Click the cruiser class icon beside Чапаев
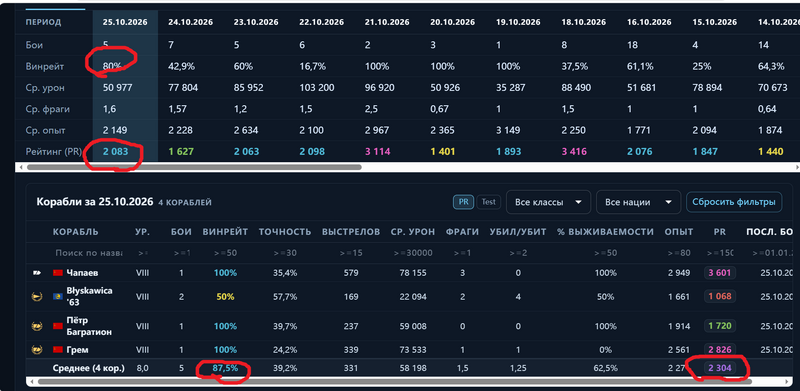 coord(37,273)
